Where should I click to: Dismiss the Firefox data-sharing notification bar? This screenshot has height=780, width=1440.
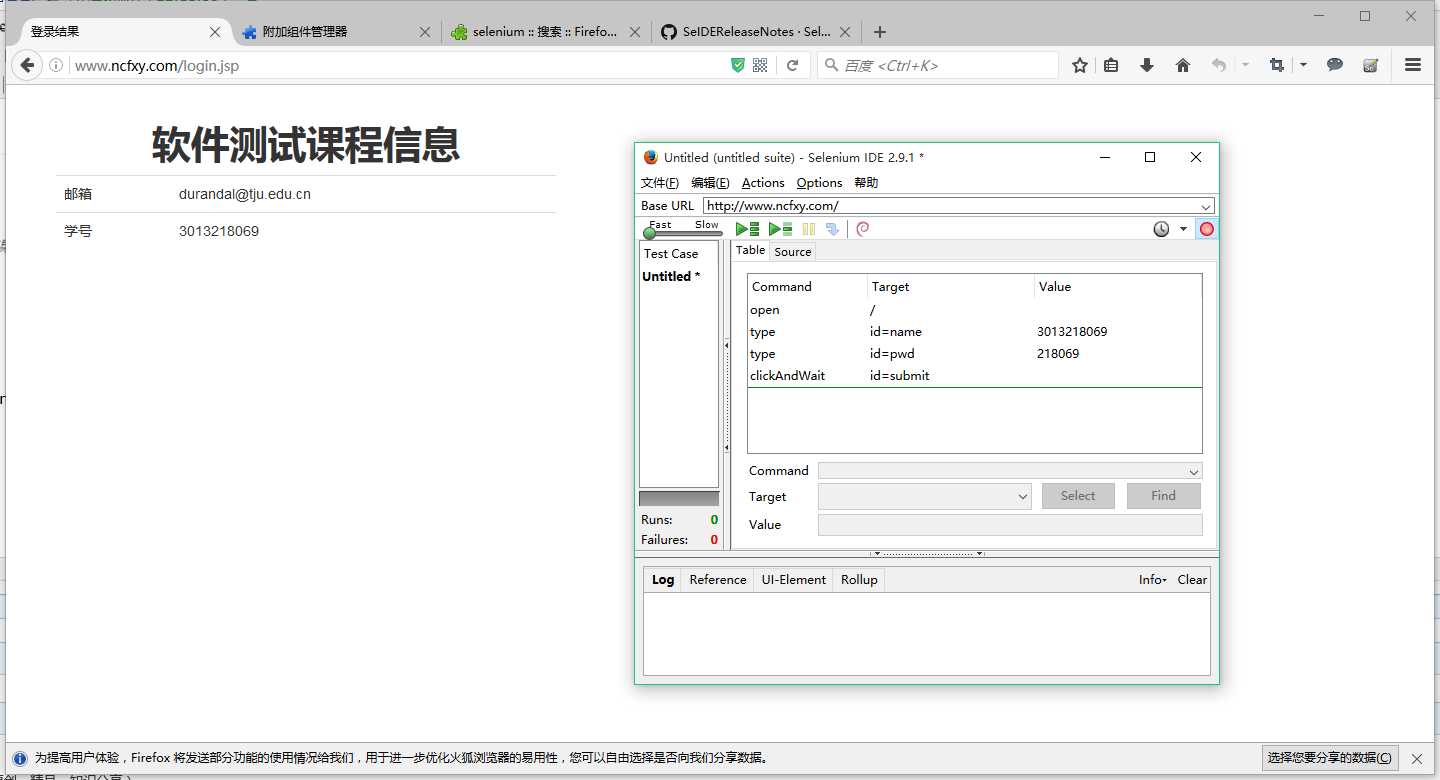tap(1416, 759)
